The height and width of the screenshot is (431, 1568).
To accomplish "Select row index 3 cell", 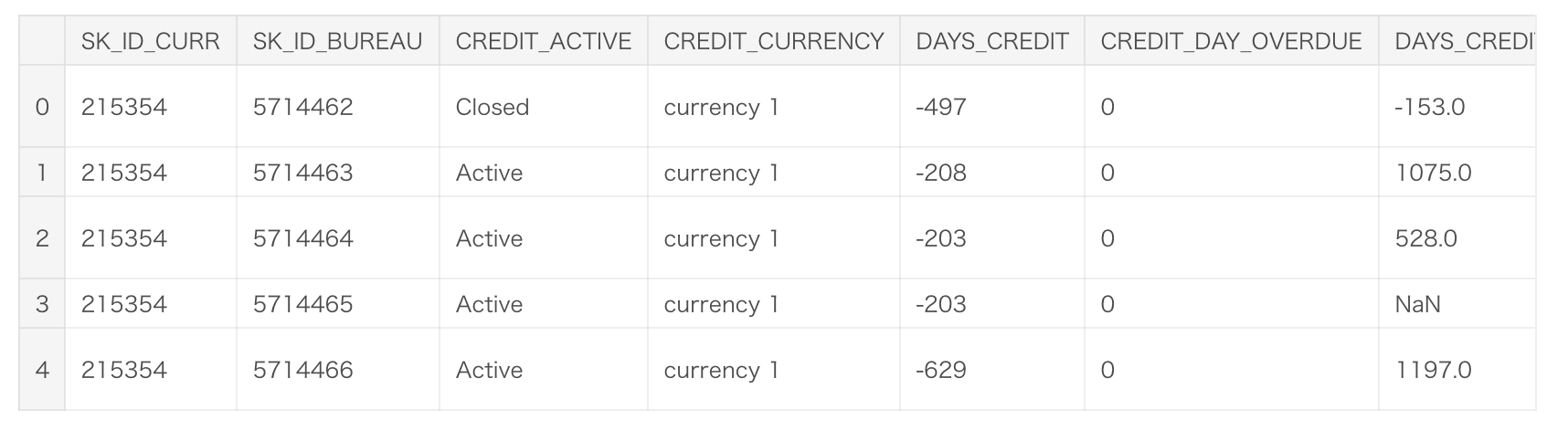I will (42, 304).
